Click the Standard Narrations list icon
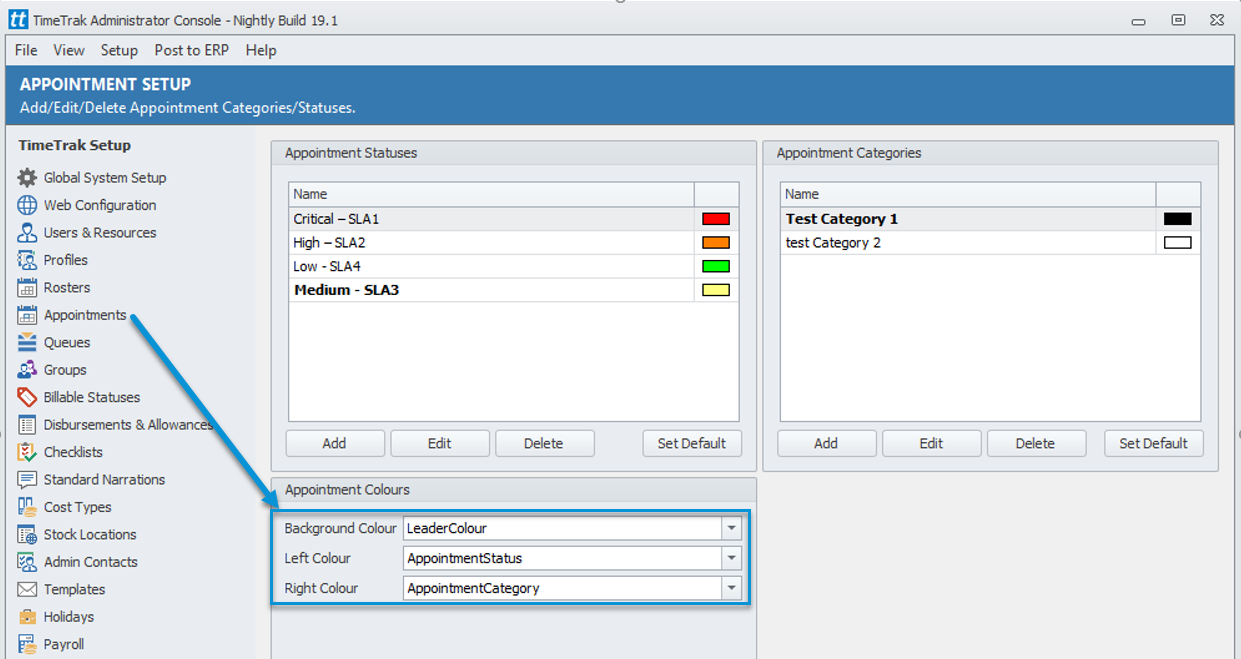This screenshot has height=659, width=1241. coord(27,480)
